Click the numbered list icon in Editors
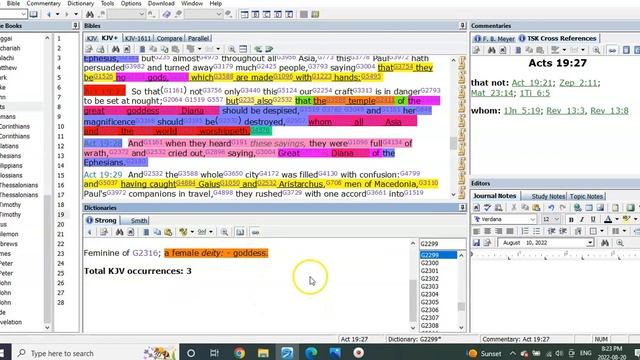This screenshot has width=640, height=360. pos(525,231)
